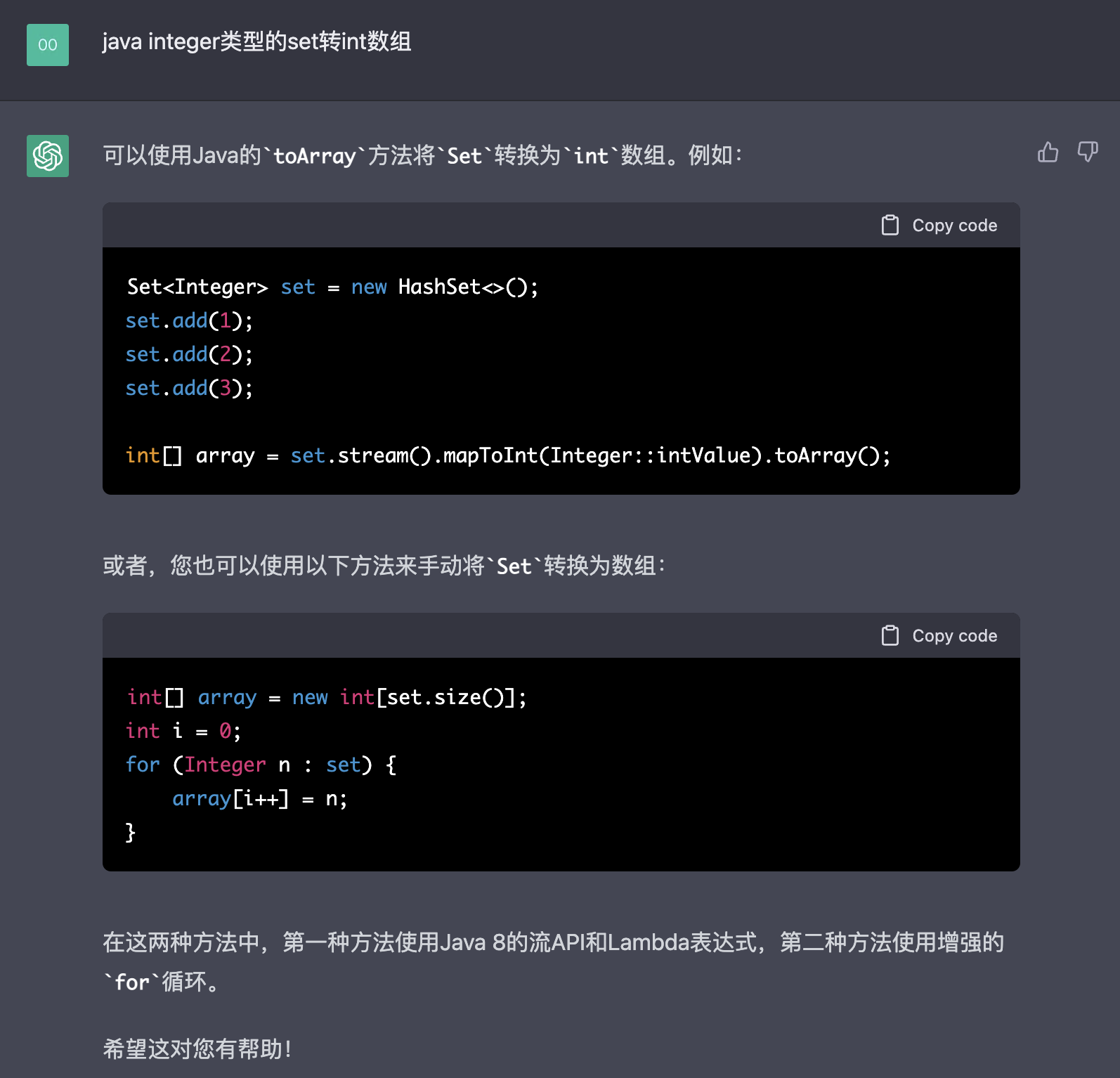Click code line 'set.add(3);'
The image size is (1120, 1078).
189,388
